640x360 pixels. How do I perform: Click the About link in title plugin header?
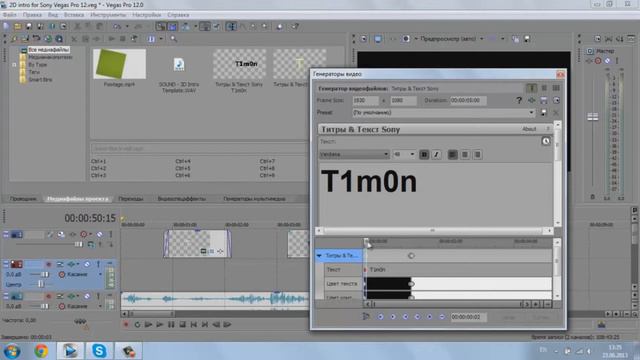[x=529, y=129]
